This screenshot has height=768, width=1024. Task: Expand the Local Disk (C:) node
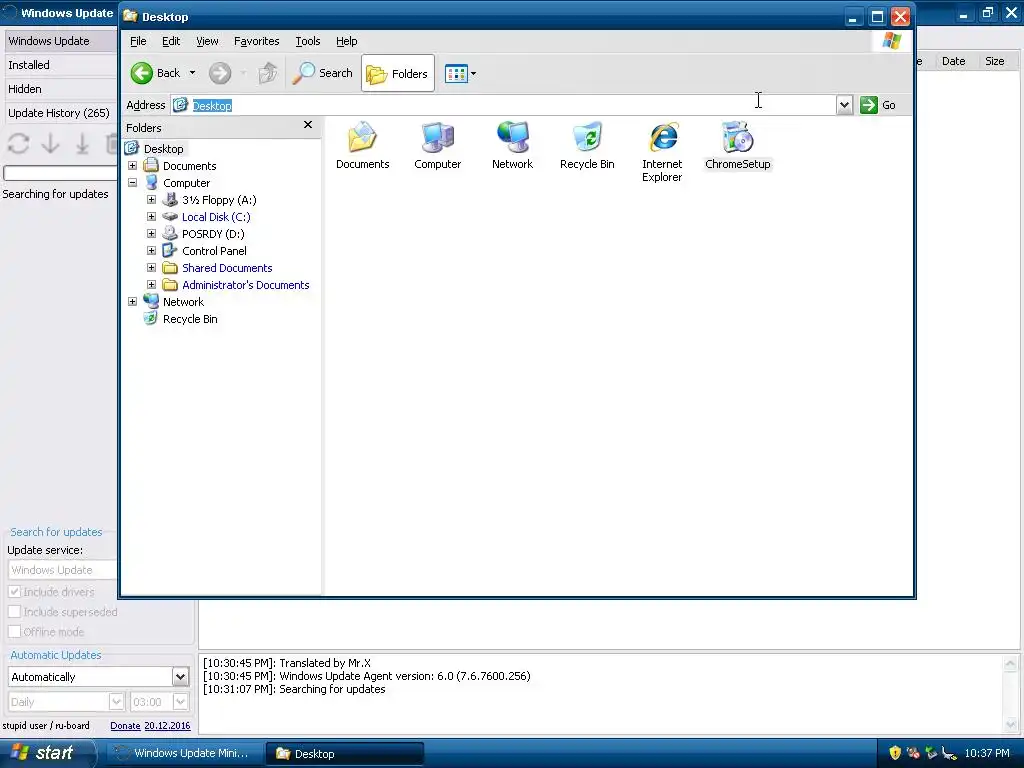[x=152, y=217]
